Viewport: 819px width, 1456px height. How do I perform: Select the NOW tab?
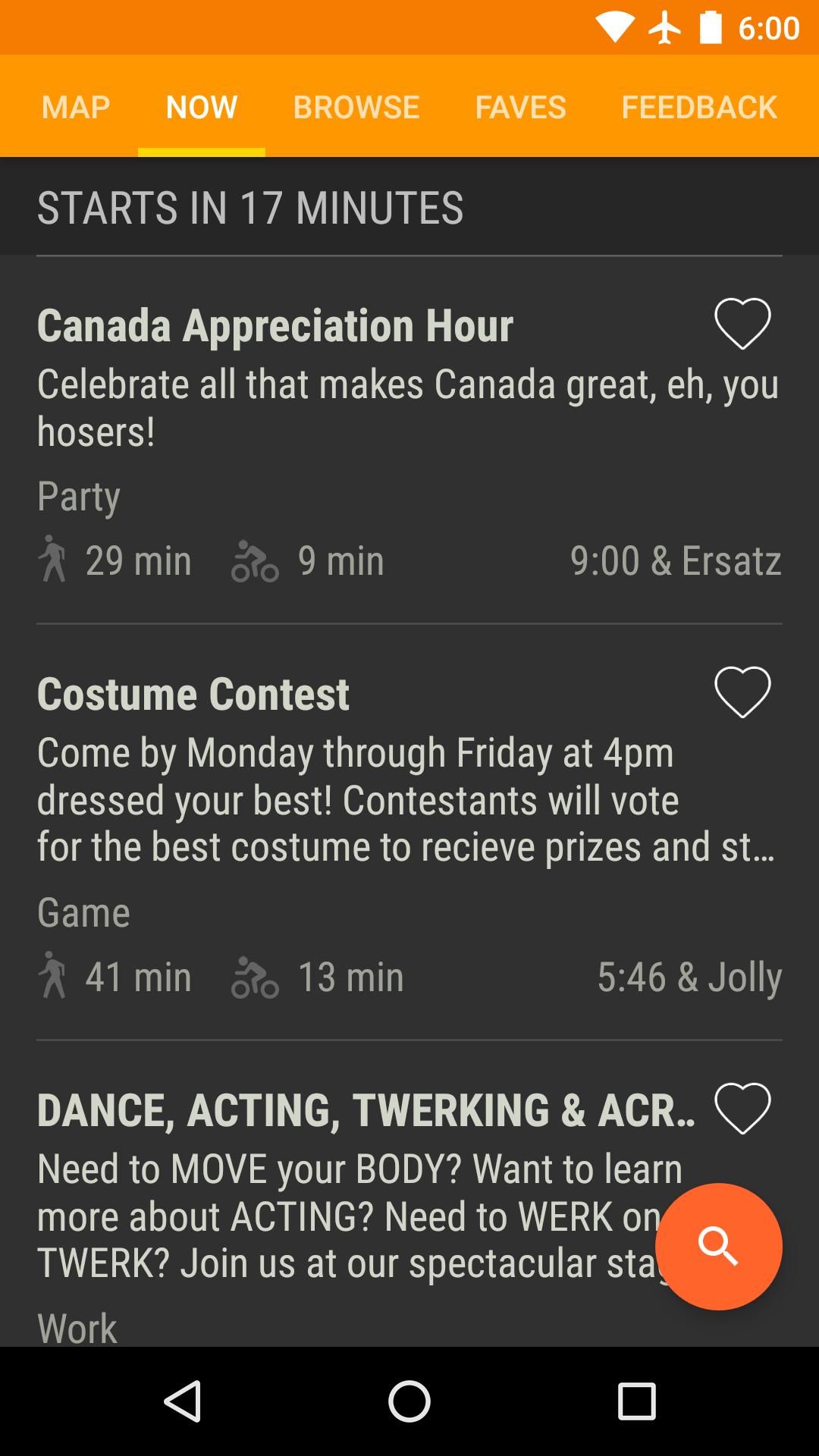pos(202,107)
